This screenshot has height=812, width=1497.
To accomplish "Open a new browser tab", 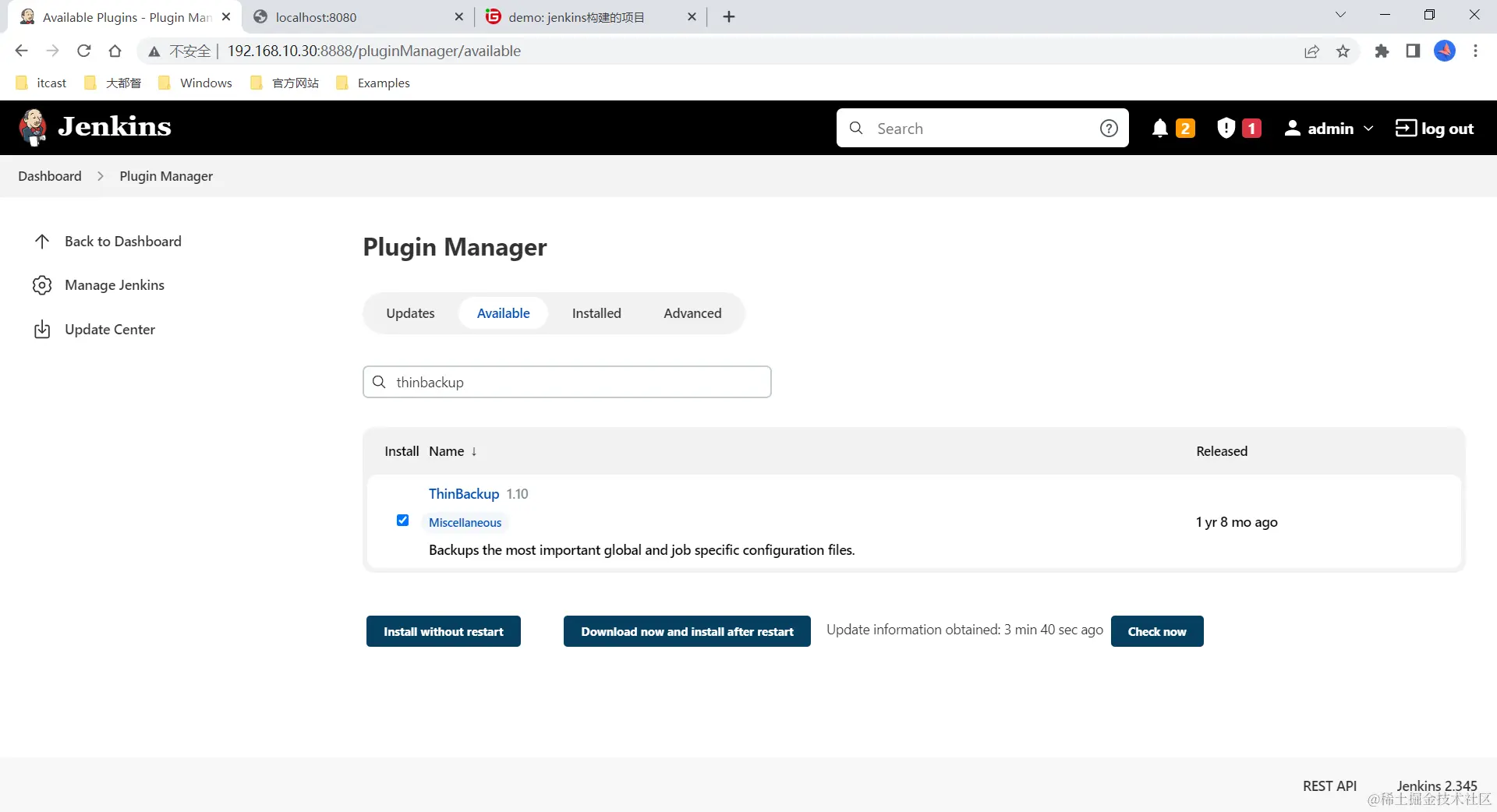I will coord(729,17).
